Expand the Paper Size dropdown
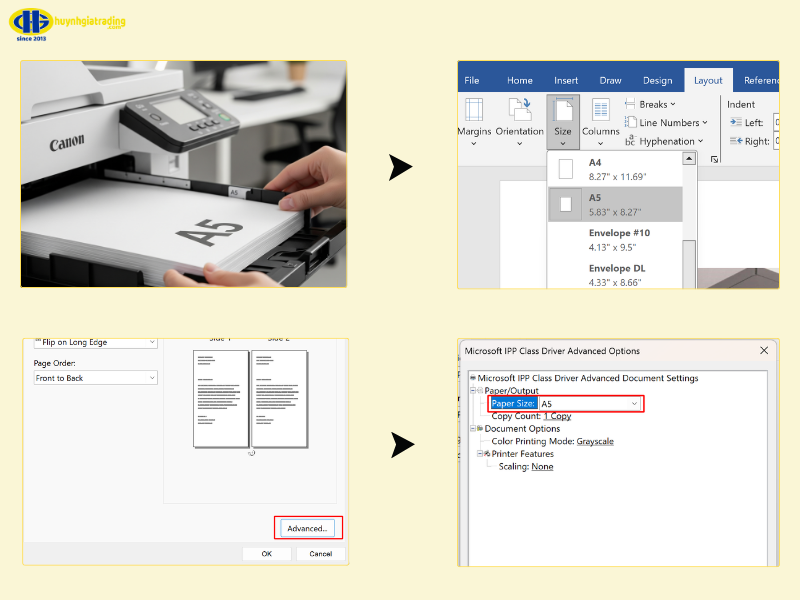The height and width of the screenshot is (600, 800). [634, 404]
